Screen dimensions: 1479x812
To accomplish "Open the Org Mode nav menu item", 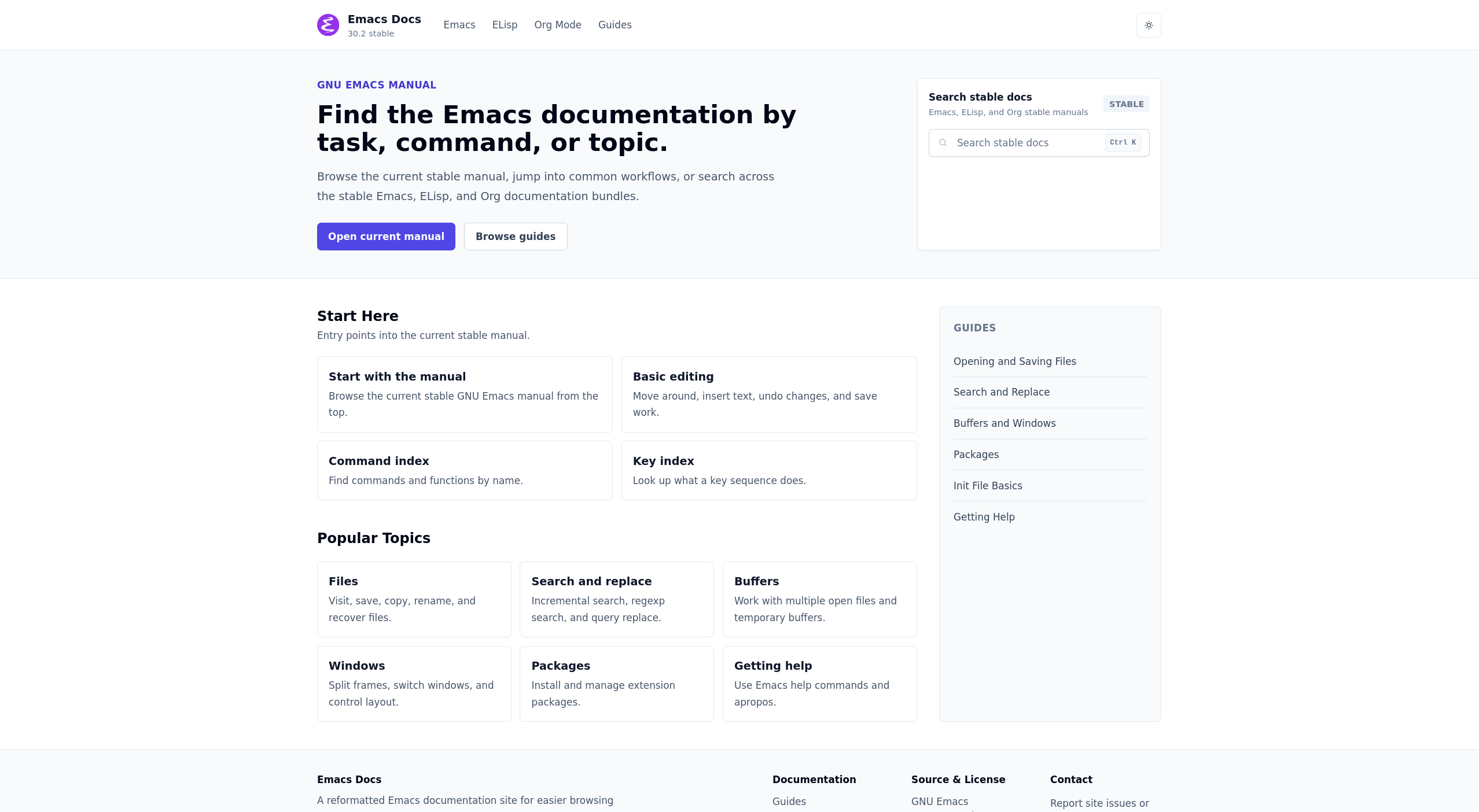I will [558, 25].
